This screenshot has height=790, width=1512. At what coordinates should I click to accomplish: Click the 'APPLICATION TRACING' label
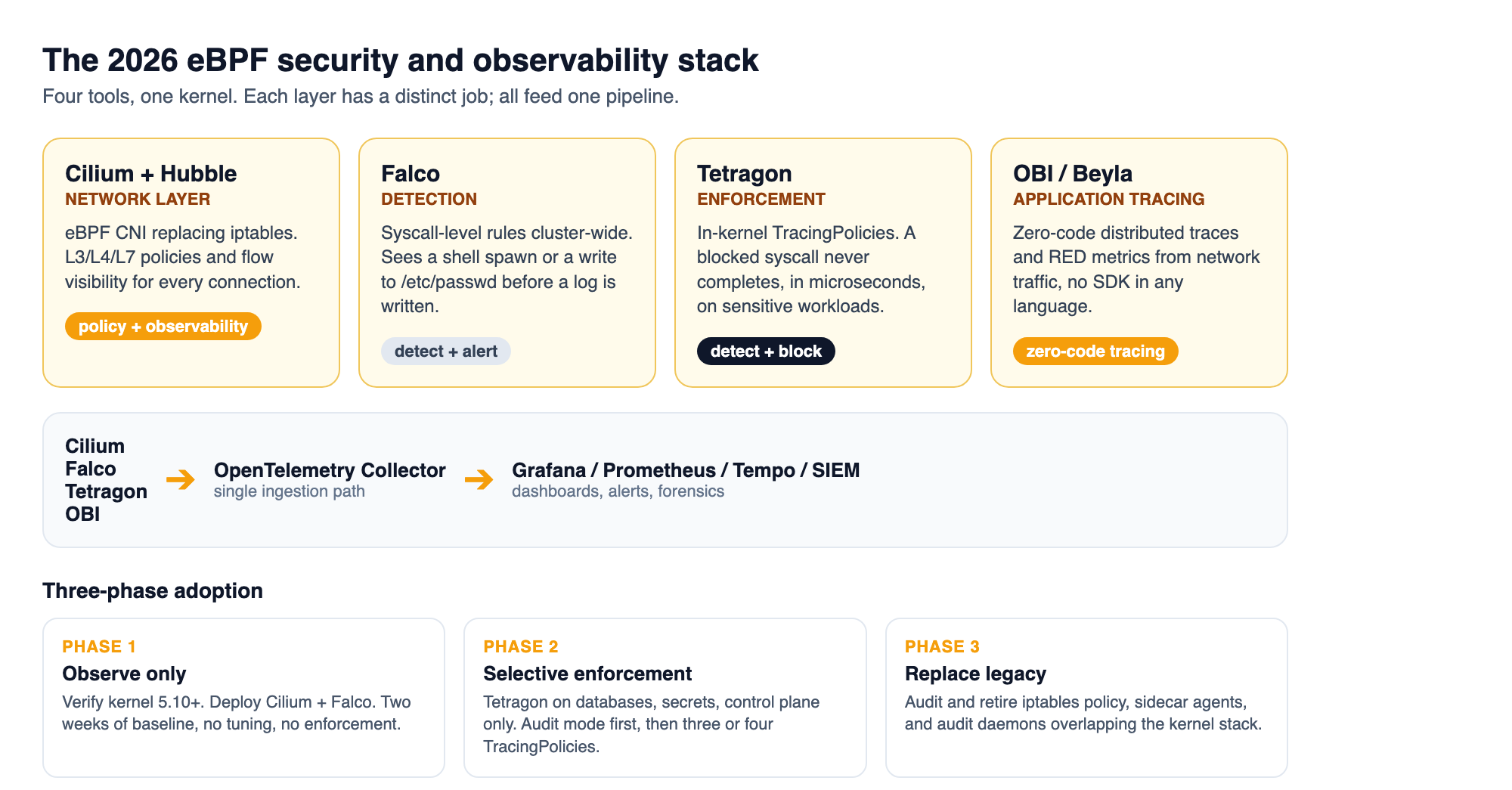click(x=1108, y=200)
